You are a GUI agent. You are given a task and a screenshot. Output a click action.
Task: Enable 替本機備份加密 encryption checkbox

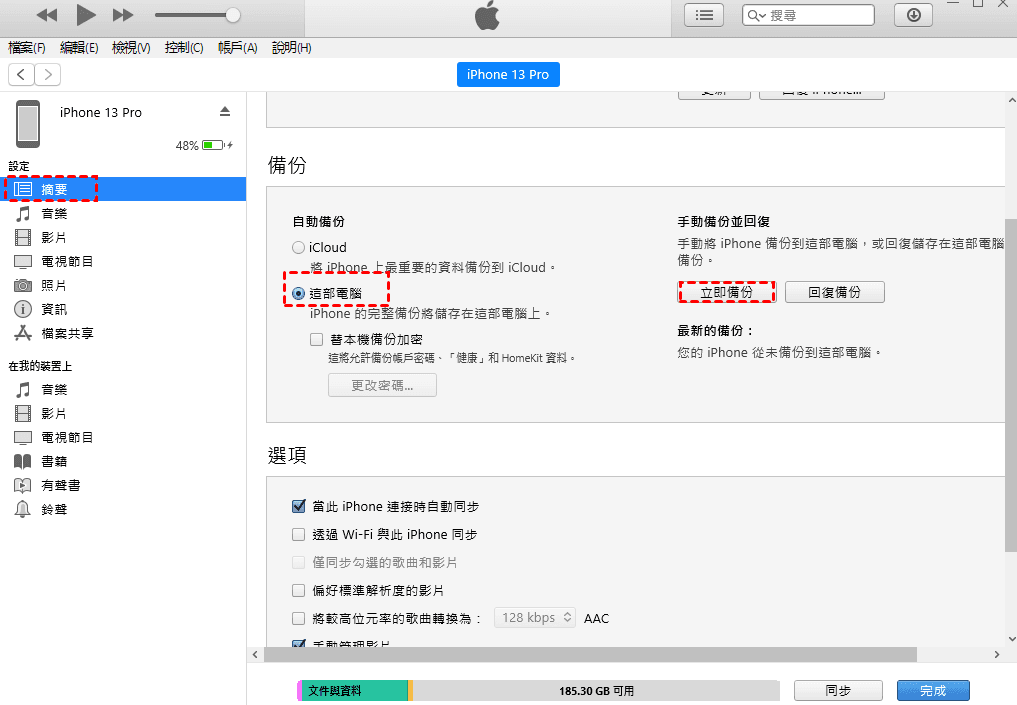pyautogui.click(x=317, y=339)
